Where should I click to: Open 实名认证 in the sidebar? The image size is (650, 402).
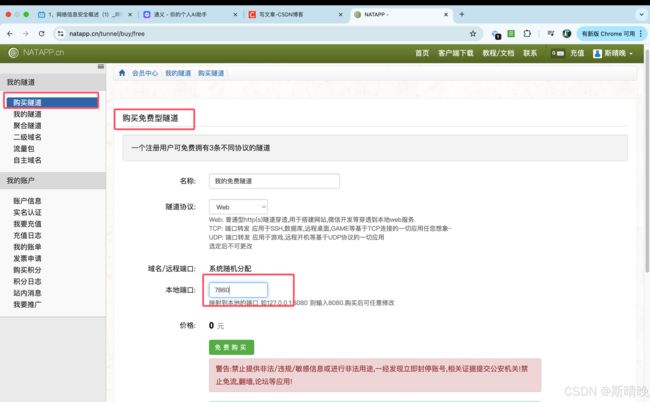[27, 213]
